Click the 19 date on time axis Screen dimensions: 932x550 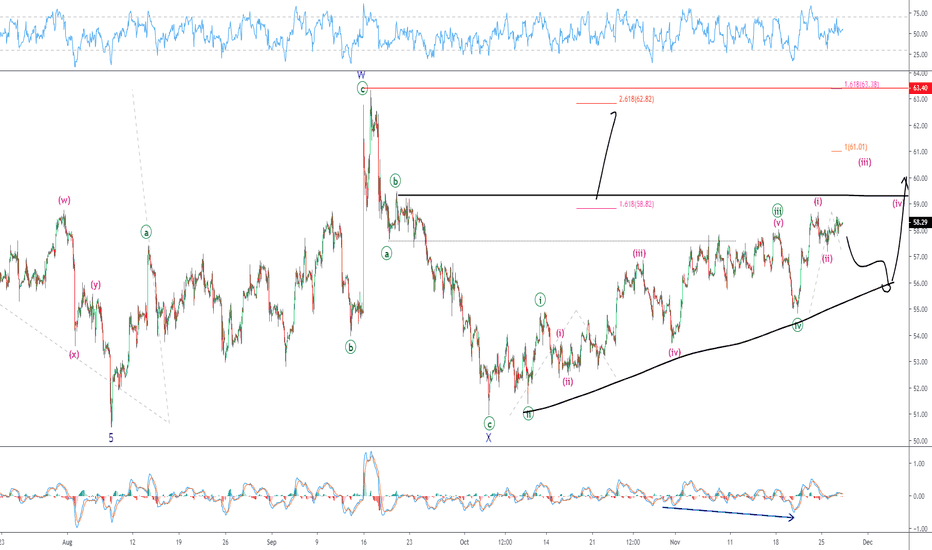178,542
